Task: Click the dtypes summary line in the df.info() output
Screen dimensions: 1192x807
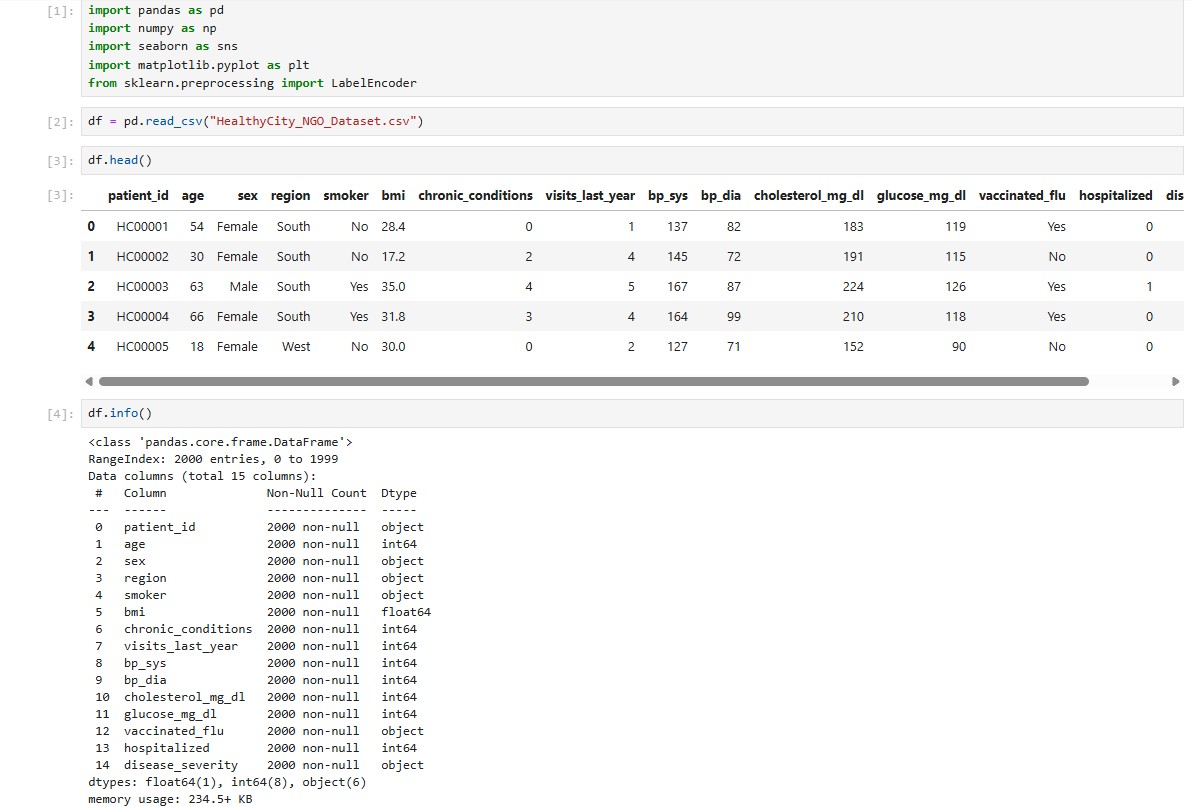Action: [x=227, y=782]
